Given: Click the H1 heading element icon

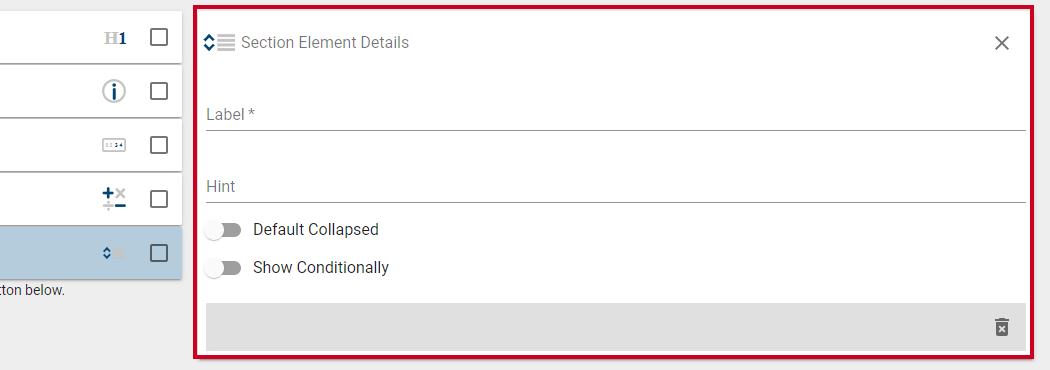Looking at the screenshot, I should click(x=115, y=37).
